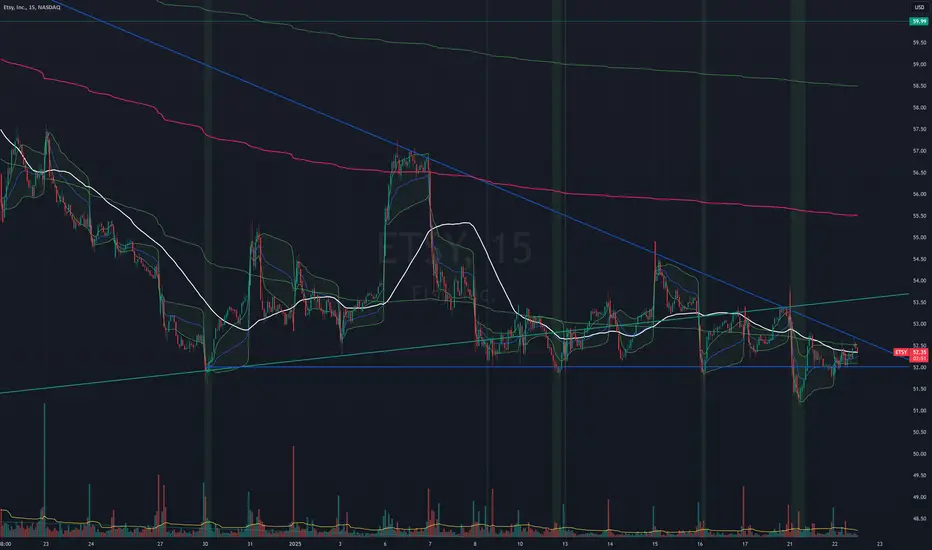
Task: Click date 15 on time axis
Action: pos(654,544)
